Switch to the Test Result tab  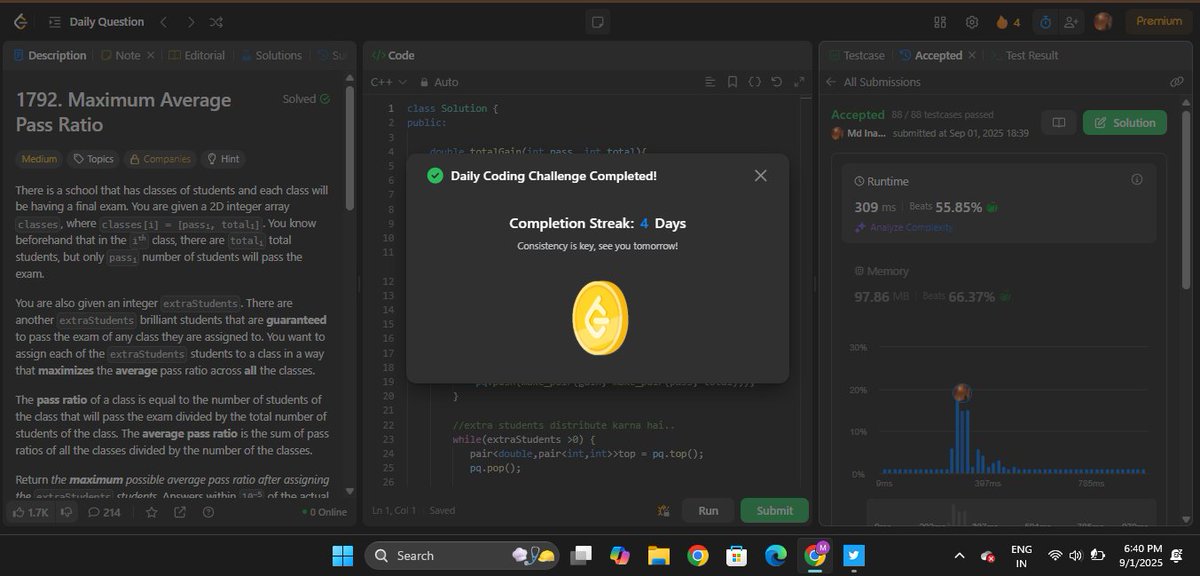(1024, 56)
